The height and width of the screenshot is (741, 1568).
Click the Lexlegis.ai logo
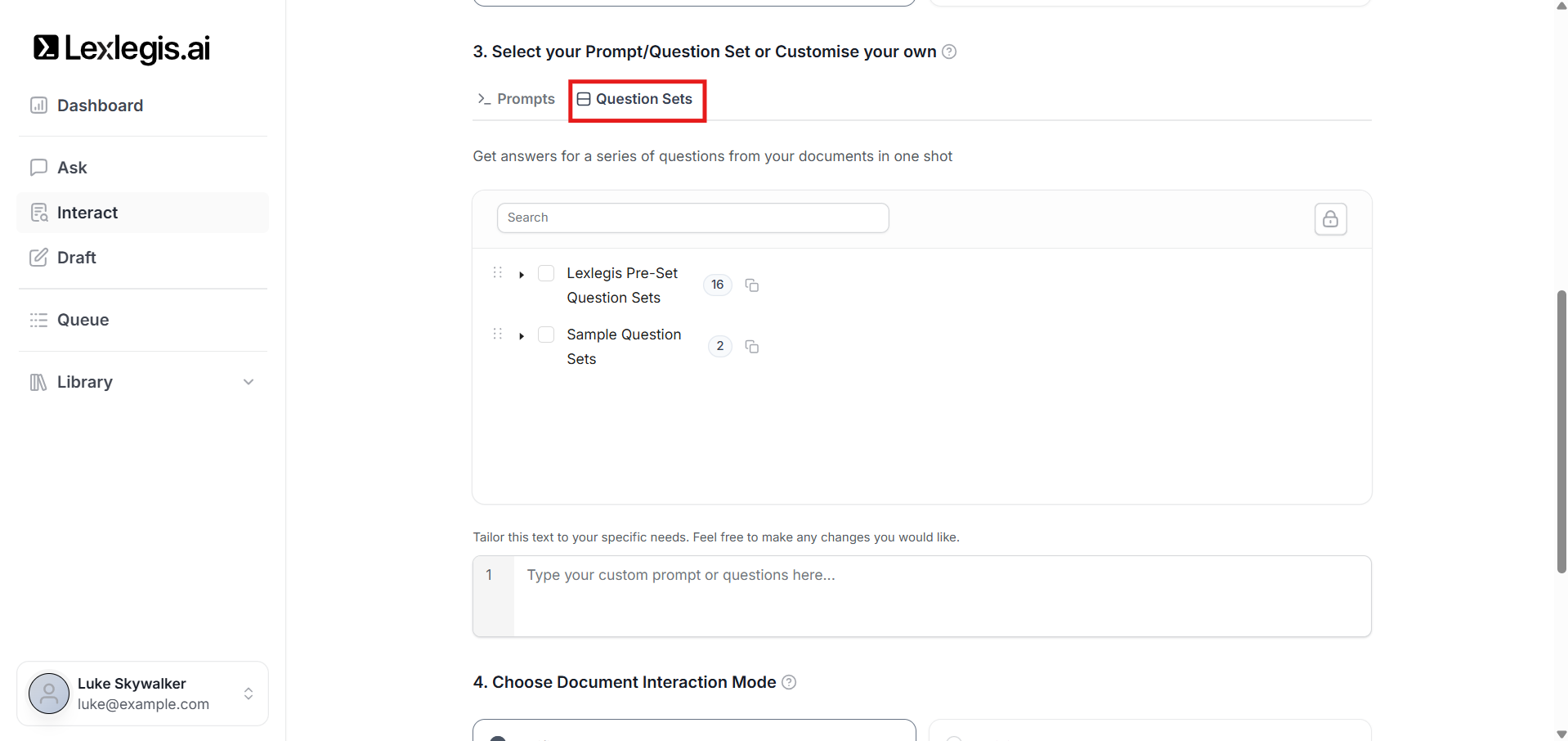tap(122, 48)
